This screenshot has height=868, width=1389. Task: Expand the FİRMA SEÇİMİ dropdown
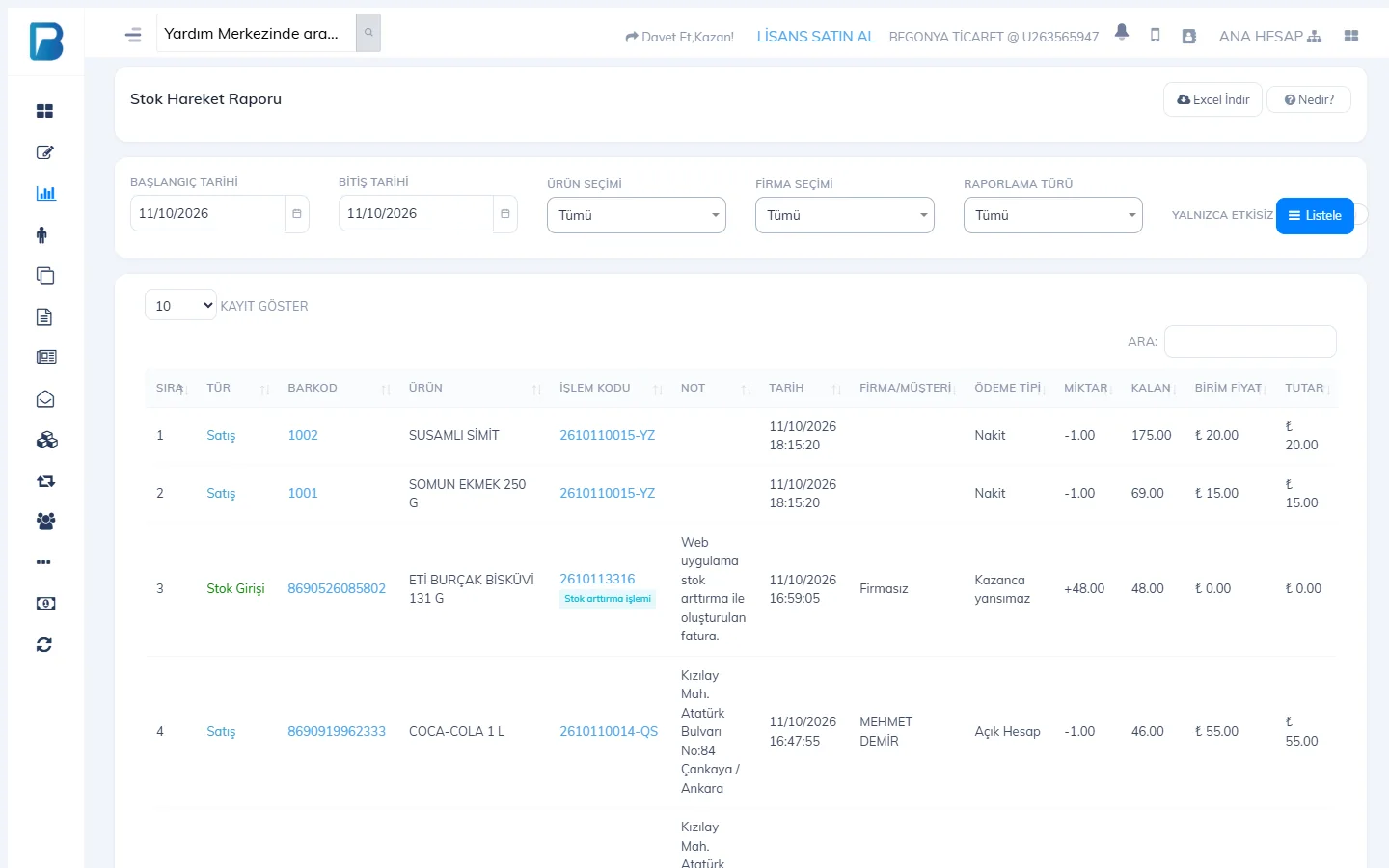pos(845,215)
